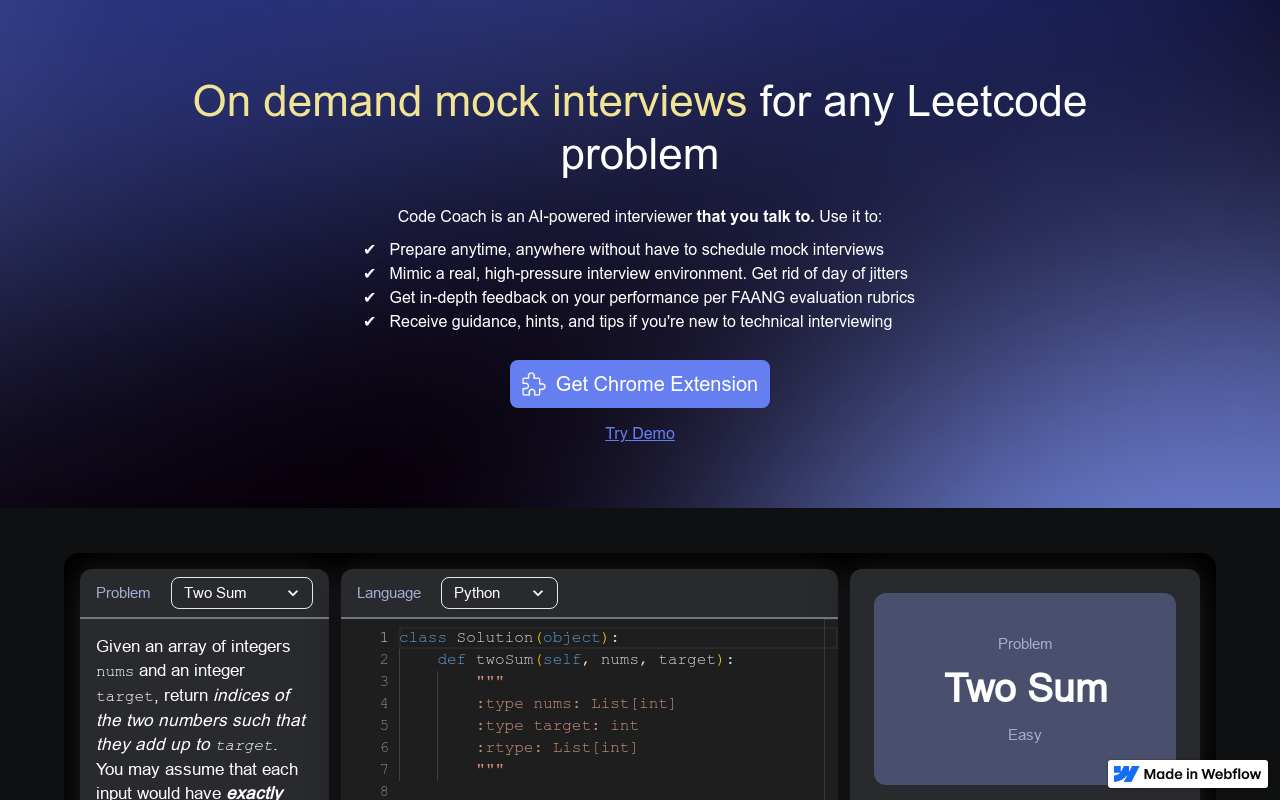Click the 'Language' label in editor header
Image resolution: width=1280 pixels, height=800 pixels.
tap(389, 593)
